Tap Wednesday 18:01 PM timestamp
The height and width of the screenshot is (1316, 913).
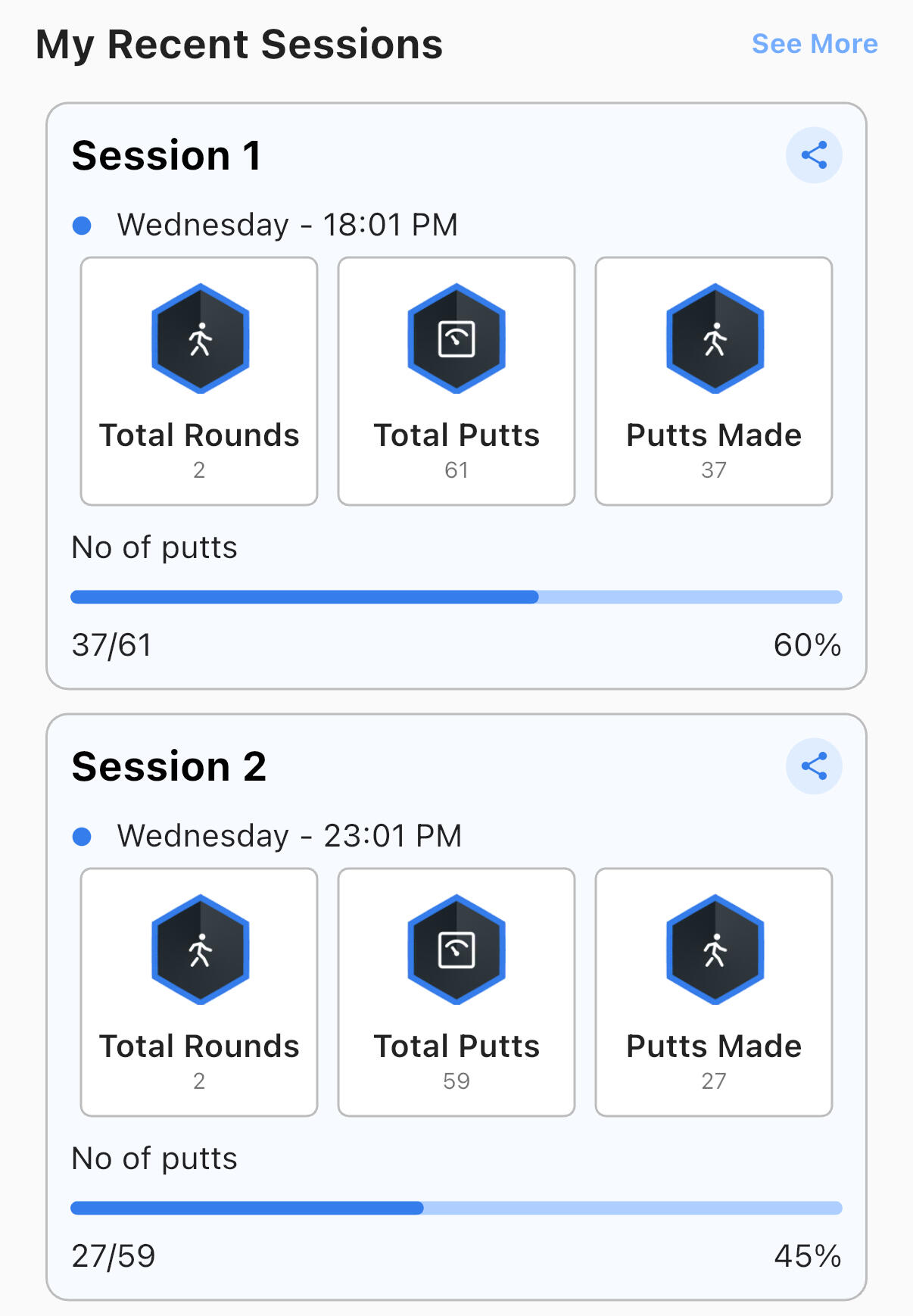pos(288,225)
